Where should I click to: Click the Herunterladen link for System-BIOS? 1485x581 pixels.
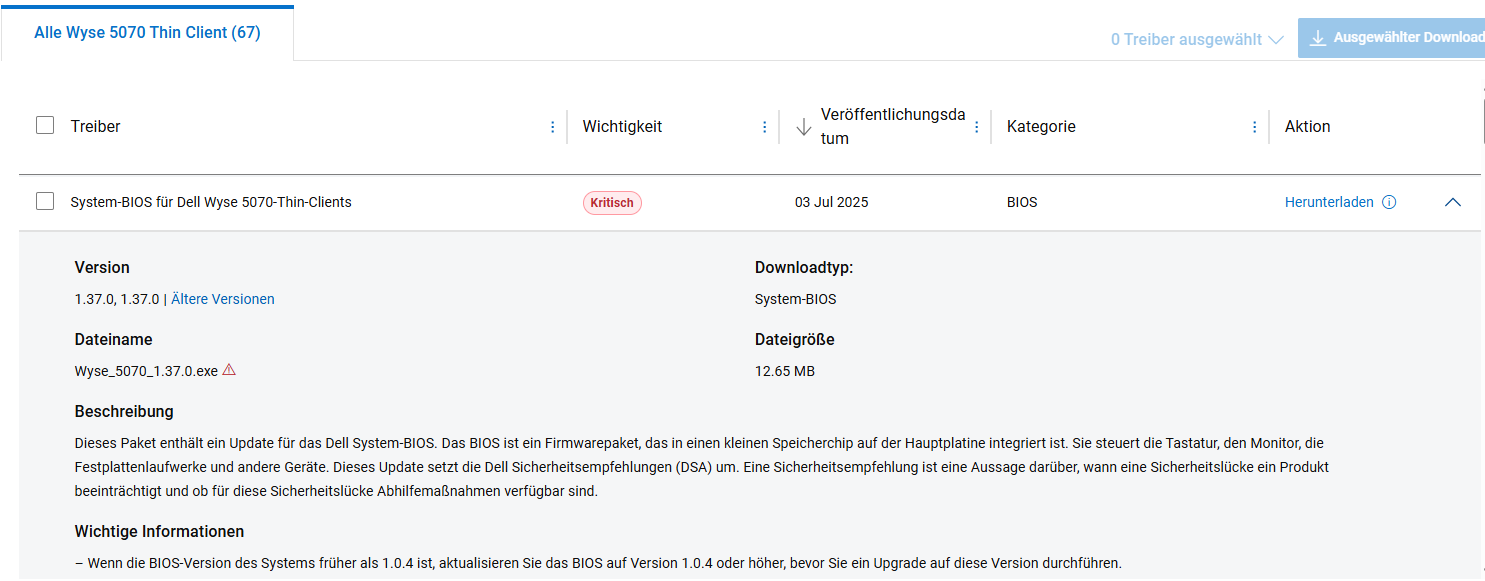(1329, 202)
